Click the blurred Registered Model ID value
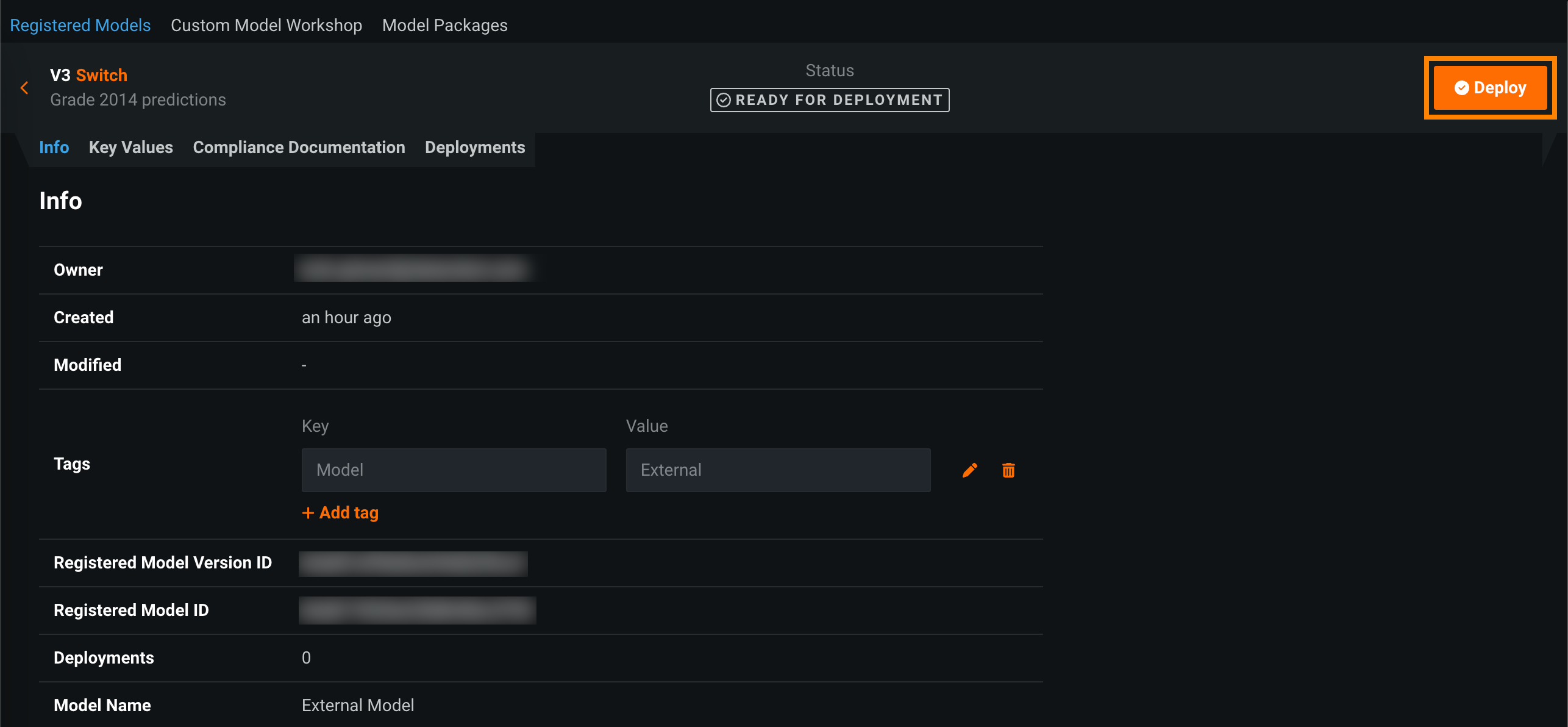 pyautogui.click(x=417, y=611)
